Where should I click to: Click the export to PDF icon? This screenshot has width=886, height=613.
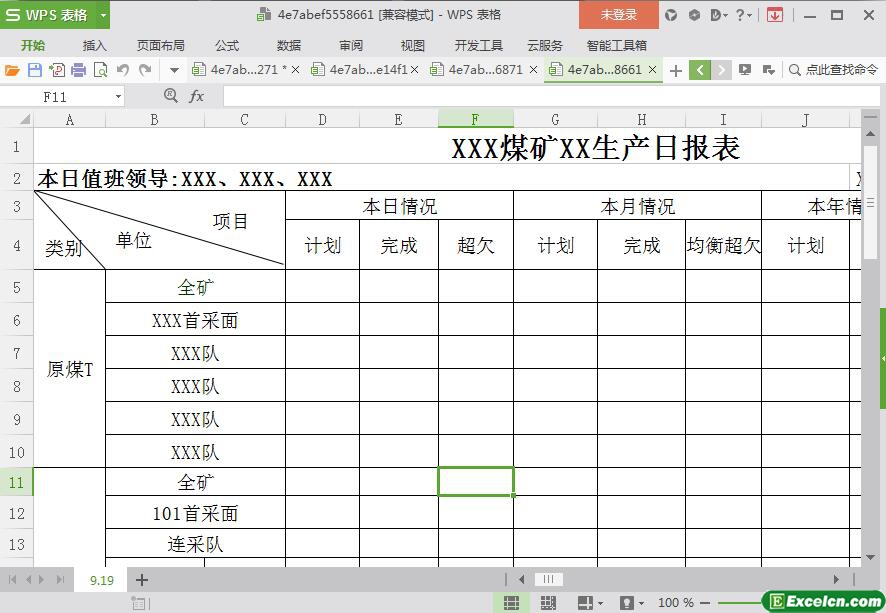pyautogui.click(x=57, y=70)
